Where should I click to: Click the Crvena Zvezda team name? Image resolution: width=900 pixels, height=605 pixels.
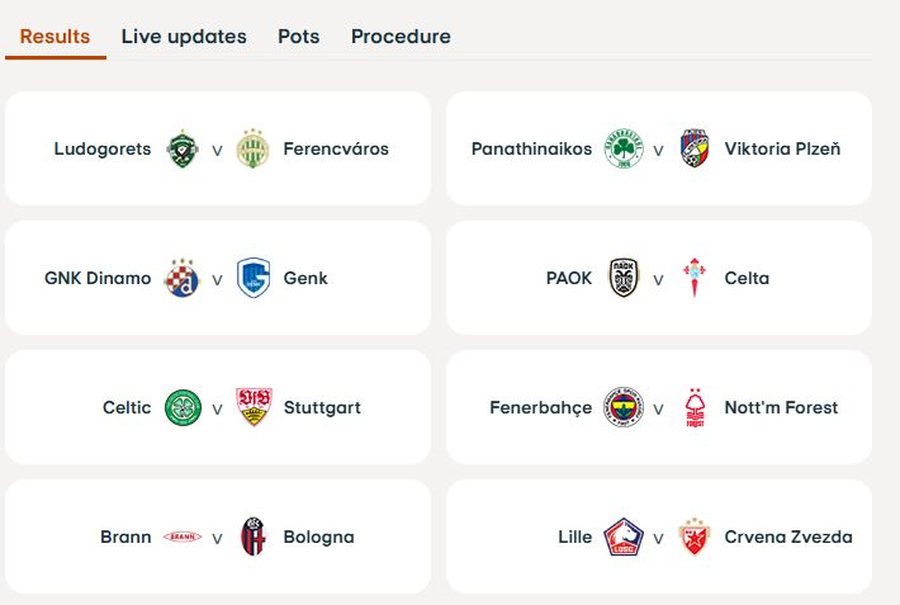(785, 537)
